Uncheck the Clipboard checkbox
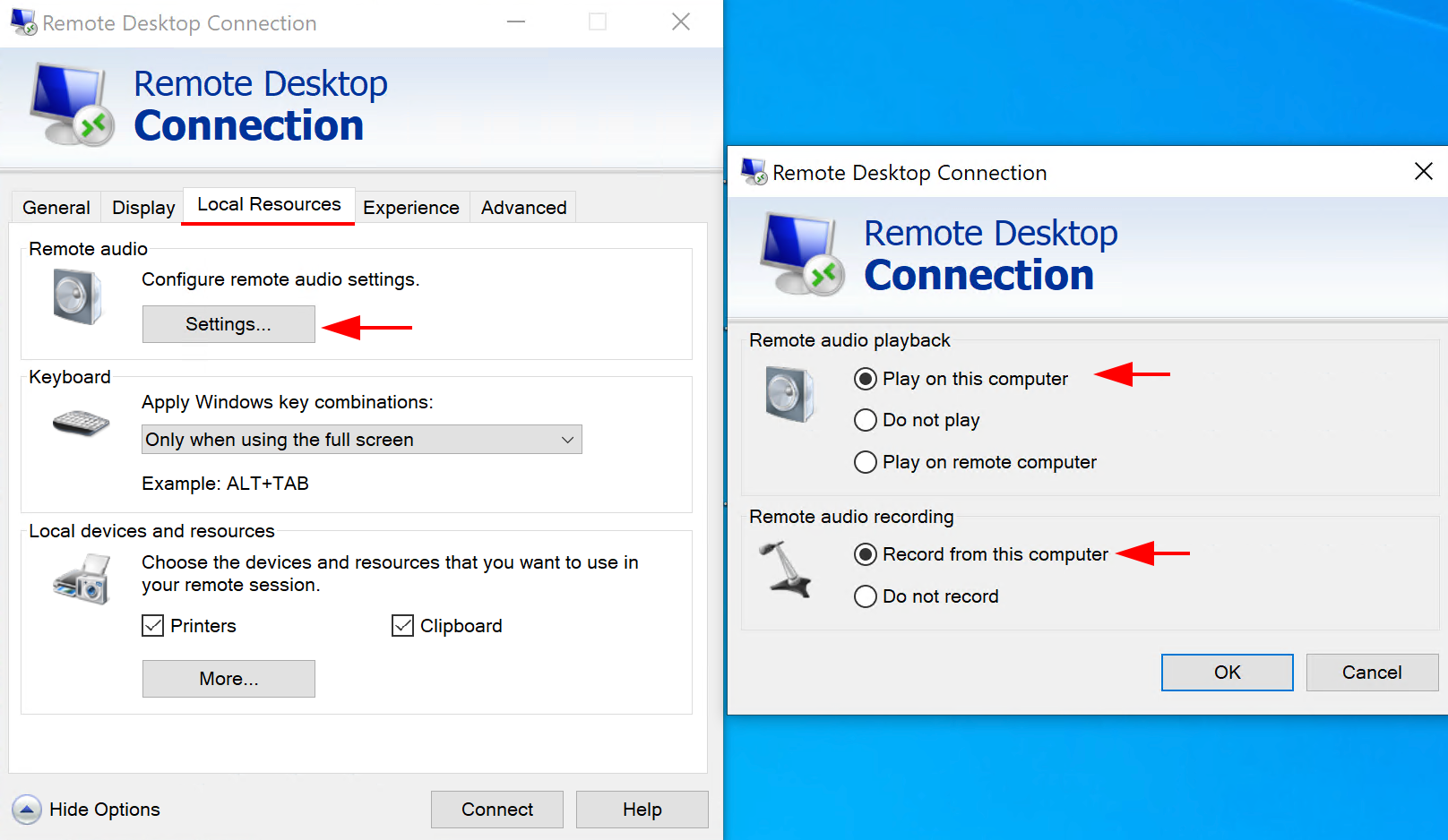 click(x=401, y=625)
